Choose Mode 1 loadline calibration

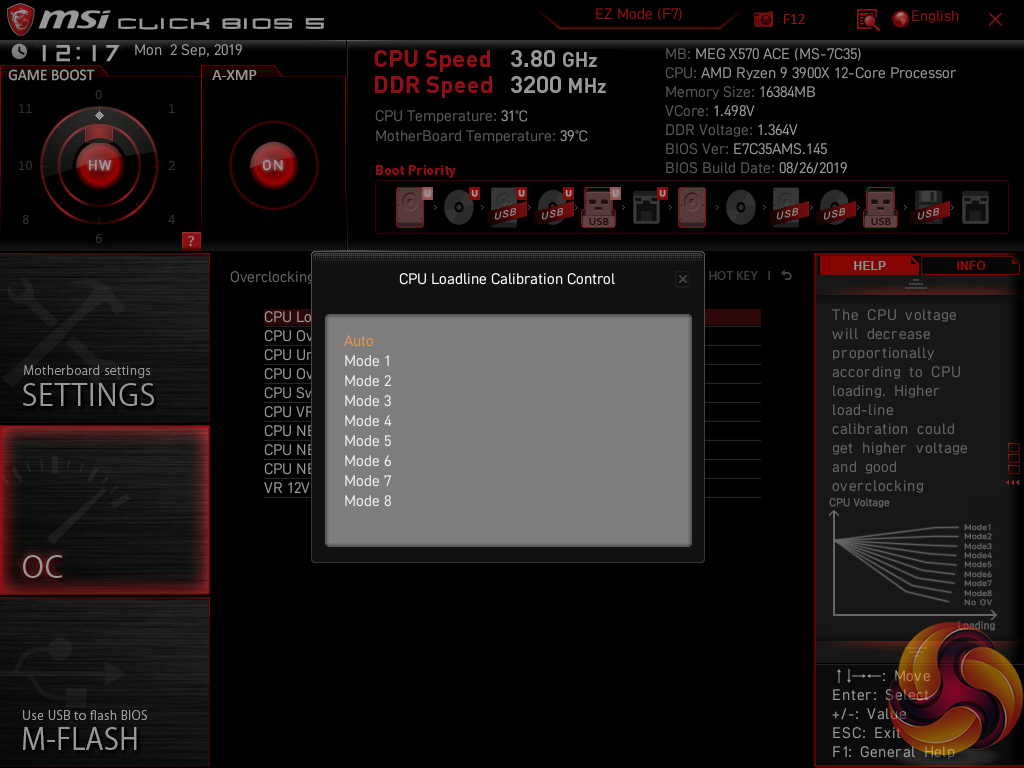pyautogui.click(x=367, y=360)
